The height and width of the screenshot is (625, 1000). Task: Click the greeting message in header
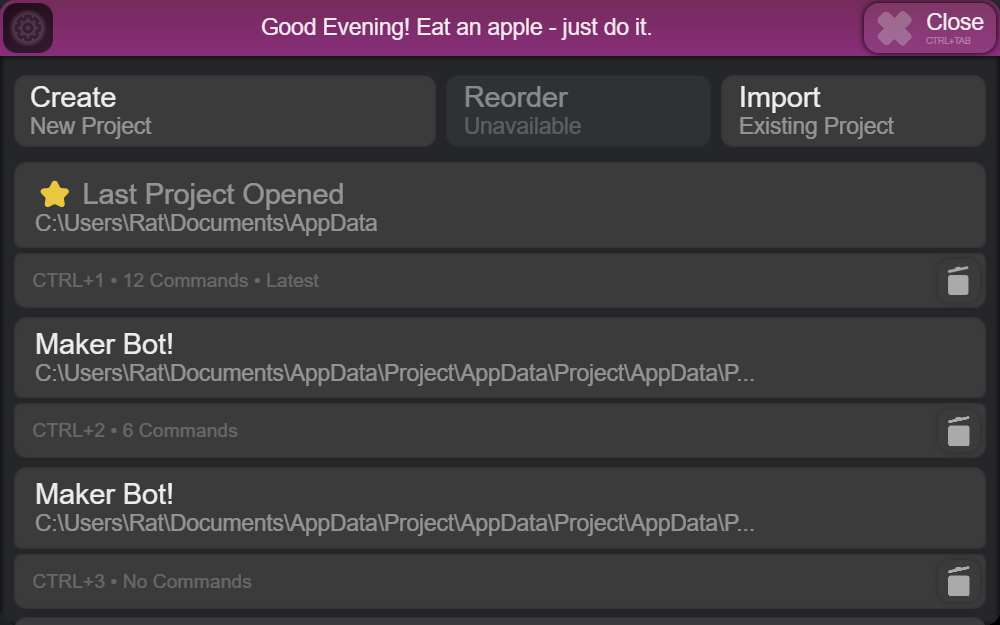[x=457, y=27]
